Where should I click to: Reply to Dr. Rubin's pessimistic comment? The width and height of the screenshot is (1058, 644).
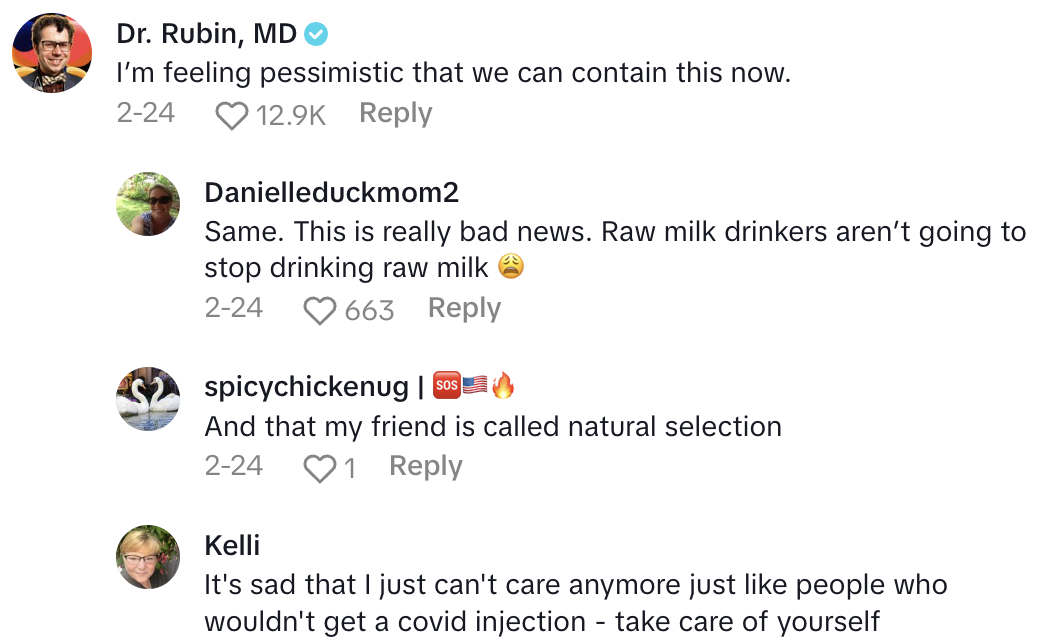point(395,114)
